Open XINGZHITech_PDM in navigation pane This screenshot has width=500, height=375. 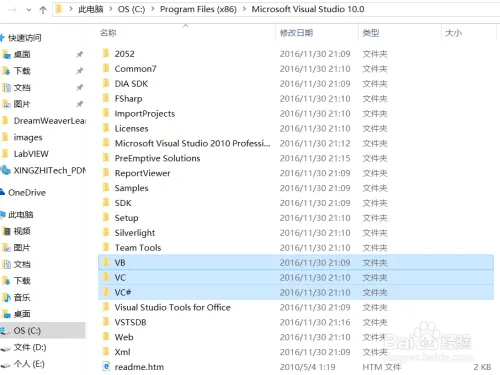[x=49, y=170]
